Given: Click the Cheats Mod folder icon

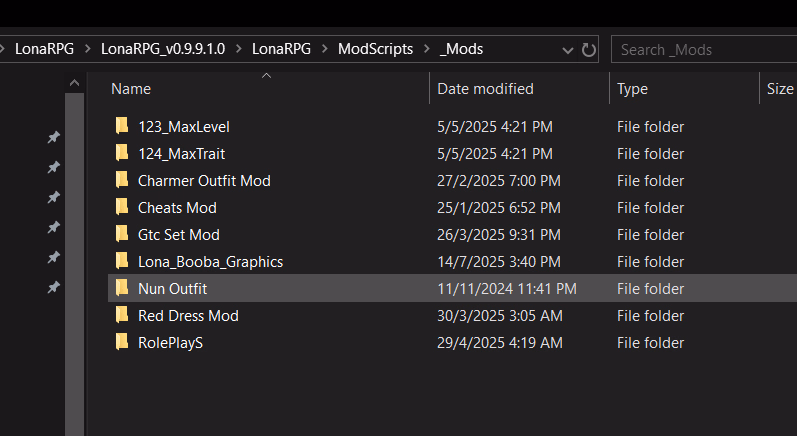Looking at the screenshot, I should click(122, 207).
